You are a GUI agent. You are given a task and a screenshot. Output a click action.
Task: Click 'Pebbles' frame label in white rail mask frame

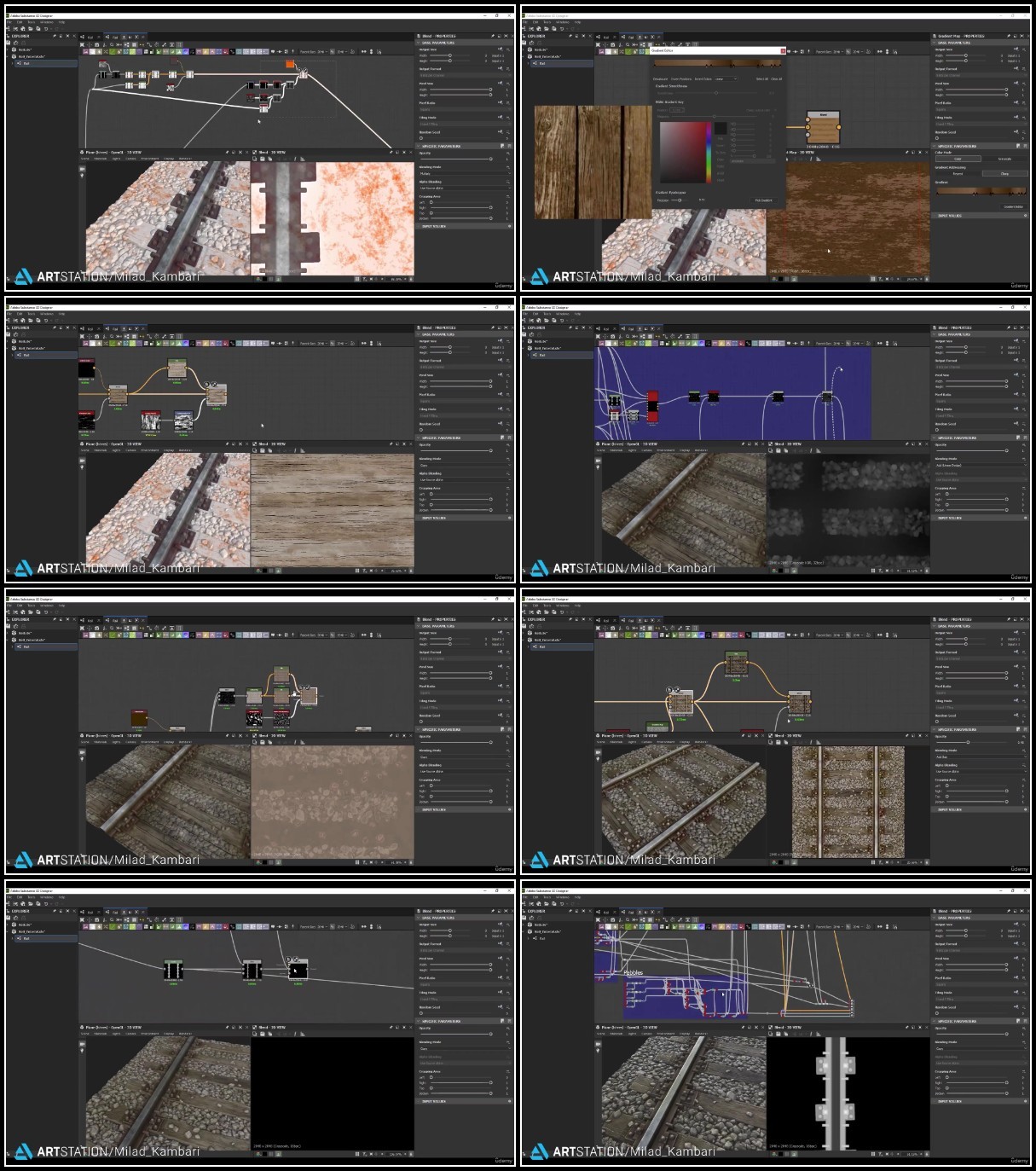633,972
